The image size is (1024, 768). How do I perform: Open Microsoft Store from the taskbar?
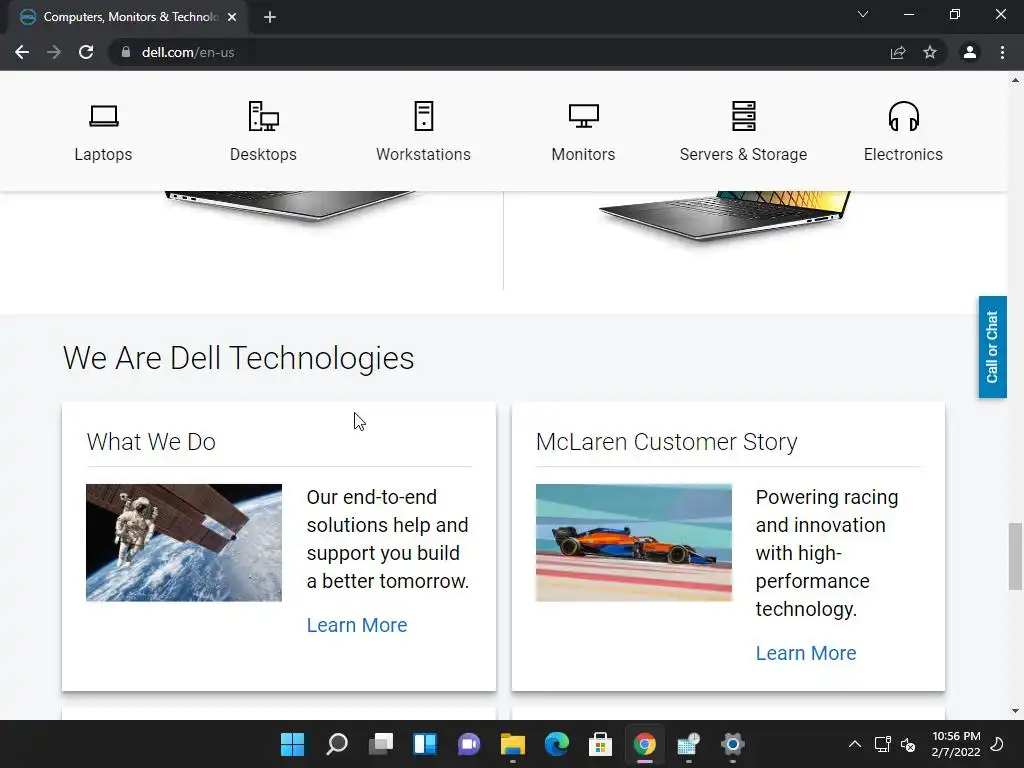[600, 744]
